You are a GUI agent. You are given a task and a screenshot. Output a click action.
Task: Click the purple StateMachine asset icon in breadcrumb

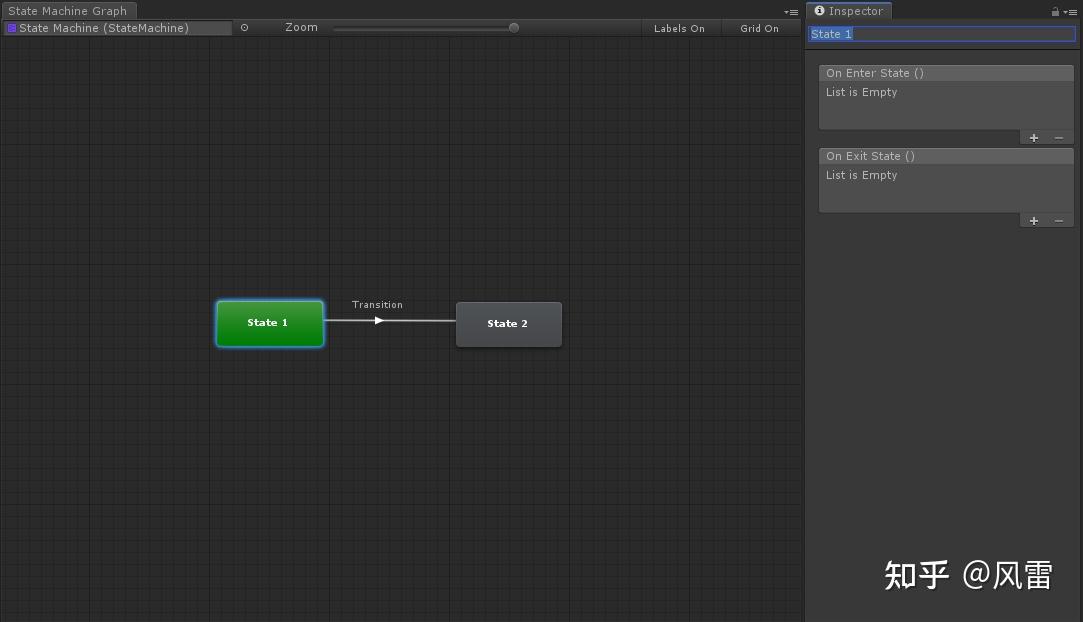tap(11, 28)
